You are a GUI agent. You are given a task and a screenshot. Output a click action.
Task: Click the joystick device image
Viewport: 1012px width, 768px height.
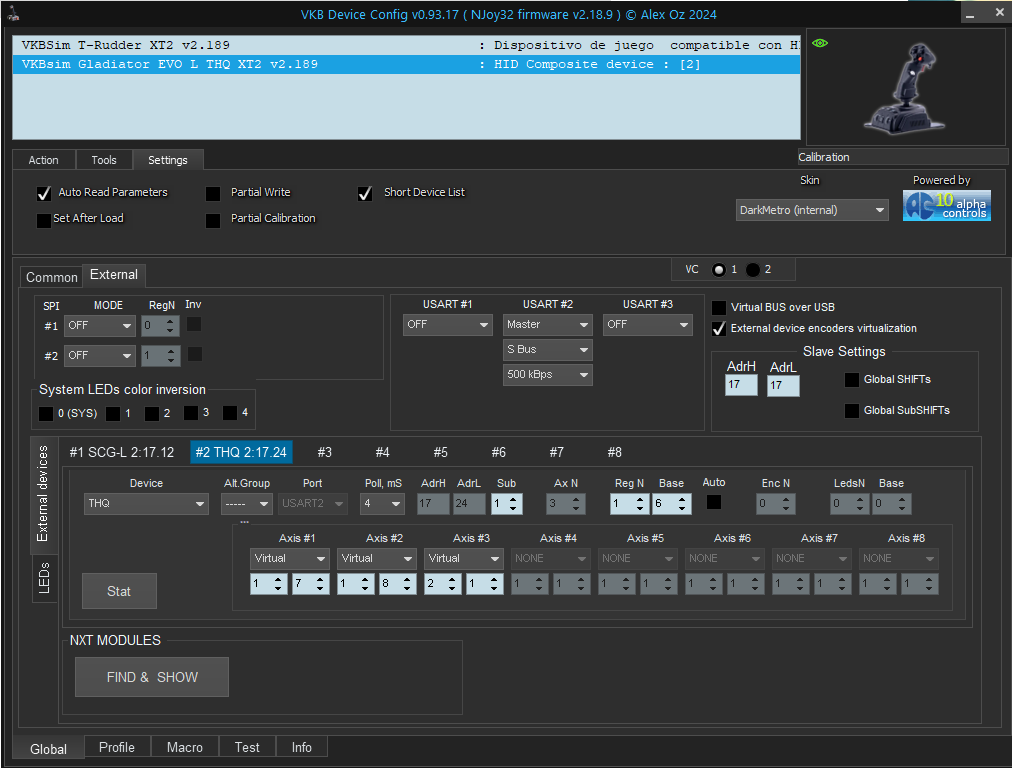(x=906, y=88)
